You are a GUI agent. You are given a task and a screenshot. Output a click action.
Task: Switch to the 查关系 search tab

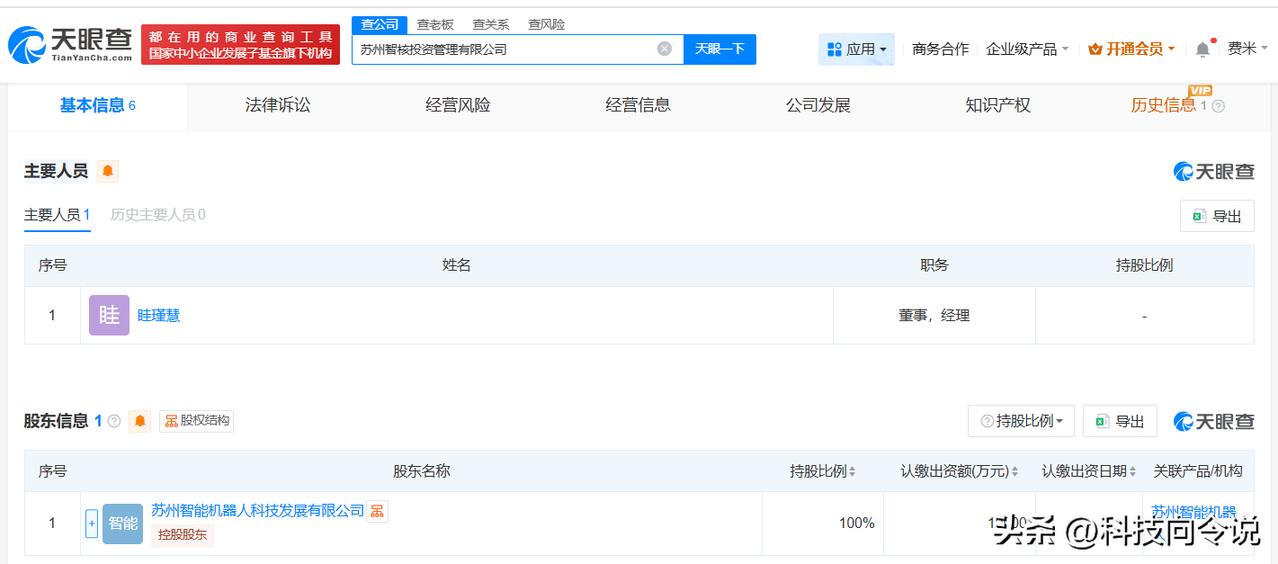click(491, 24)
